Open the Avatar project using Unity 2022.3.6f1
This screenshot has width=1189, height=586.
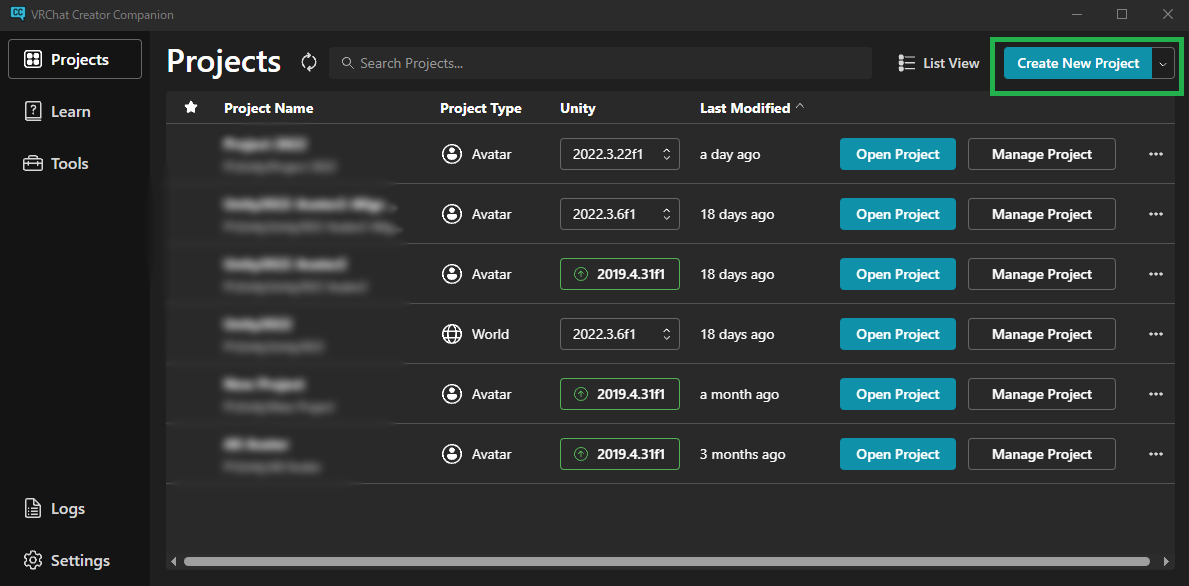(898, 214)
